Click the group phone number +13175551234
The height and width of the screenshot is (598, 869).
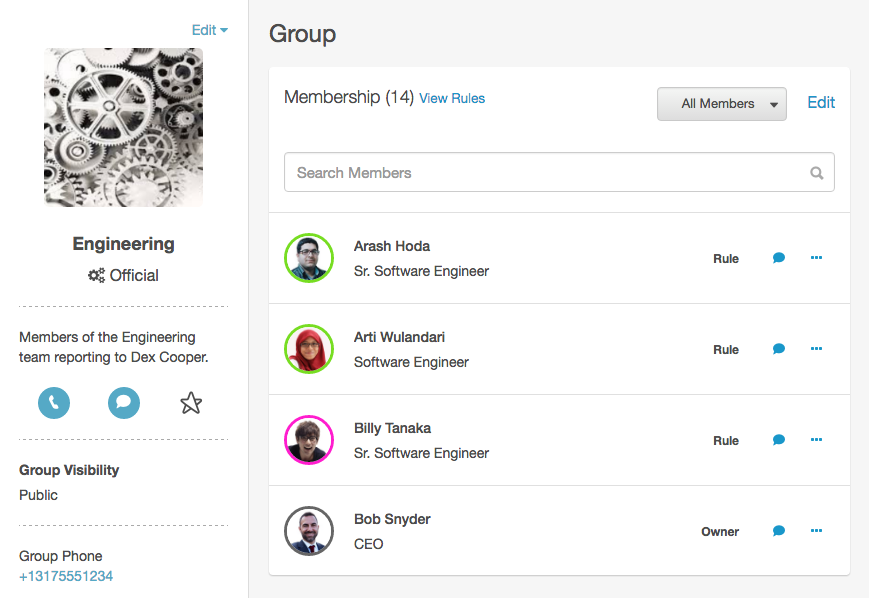(66, 576)
